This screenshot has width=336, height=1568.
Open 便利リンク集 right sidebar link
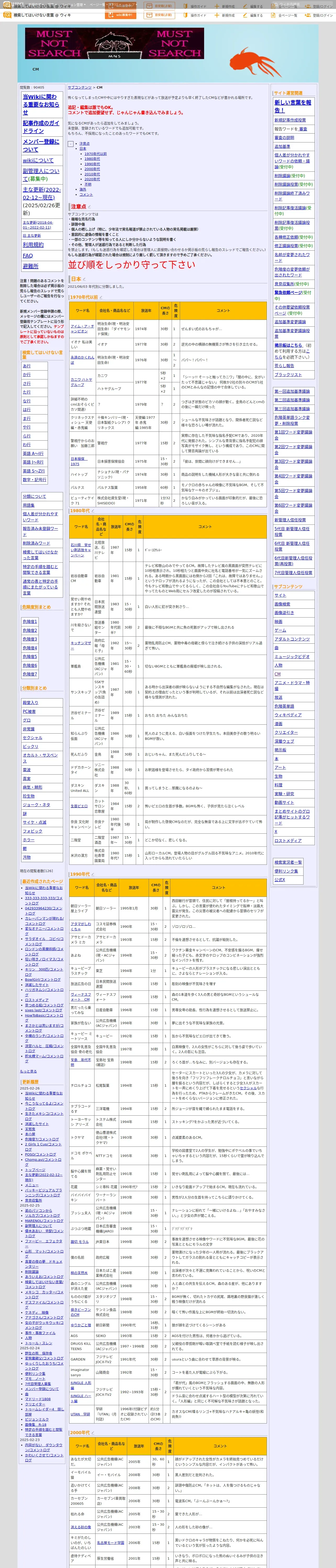pos(287,871)
